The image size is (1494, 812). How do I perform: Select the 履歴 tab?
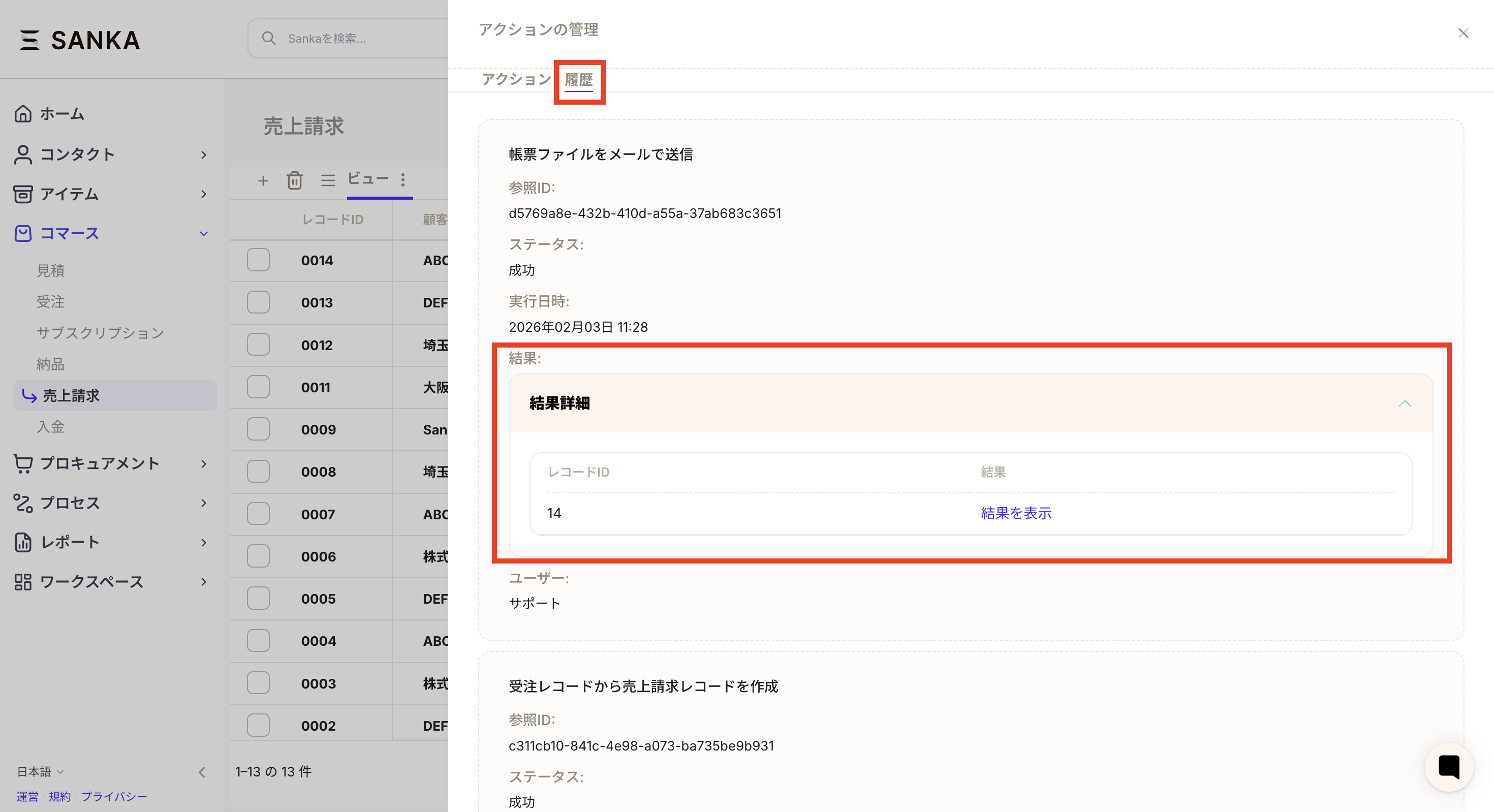click(578, 79)
